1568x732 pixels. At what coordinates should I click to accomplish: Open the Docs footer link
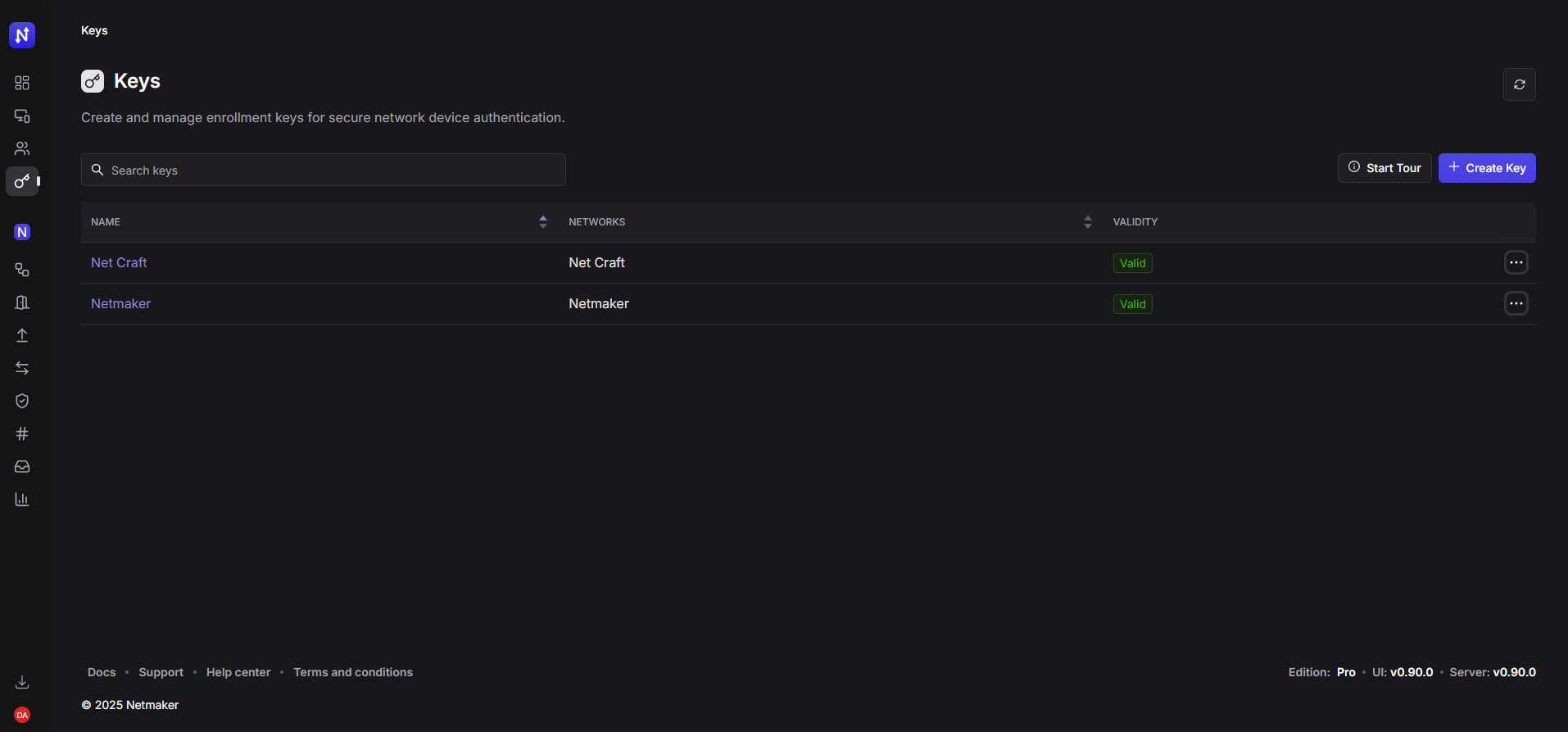tap(102, 672)
